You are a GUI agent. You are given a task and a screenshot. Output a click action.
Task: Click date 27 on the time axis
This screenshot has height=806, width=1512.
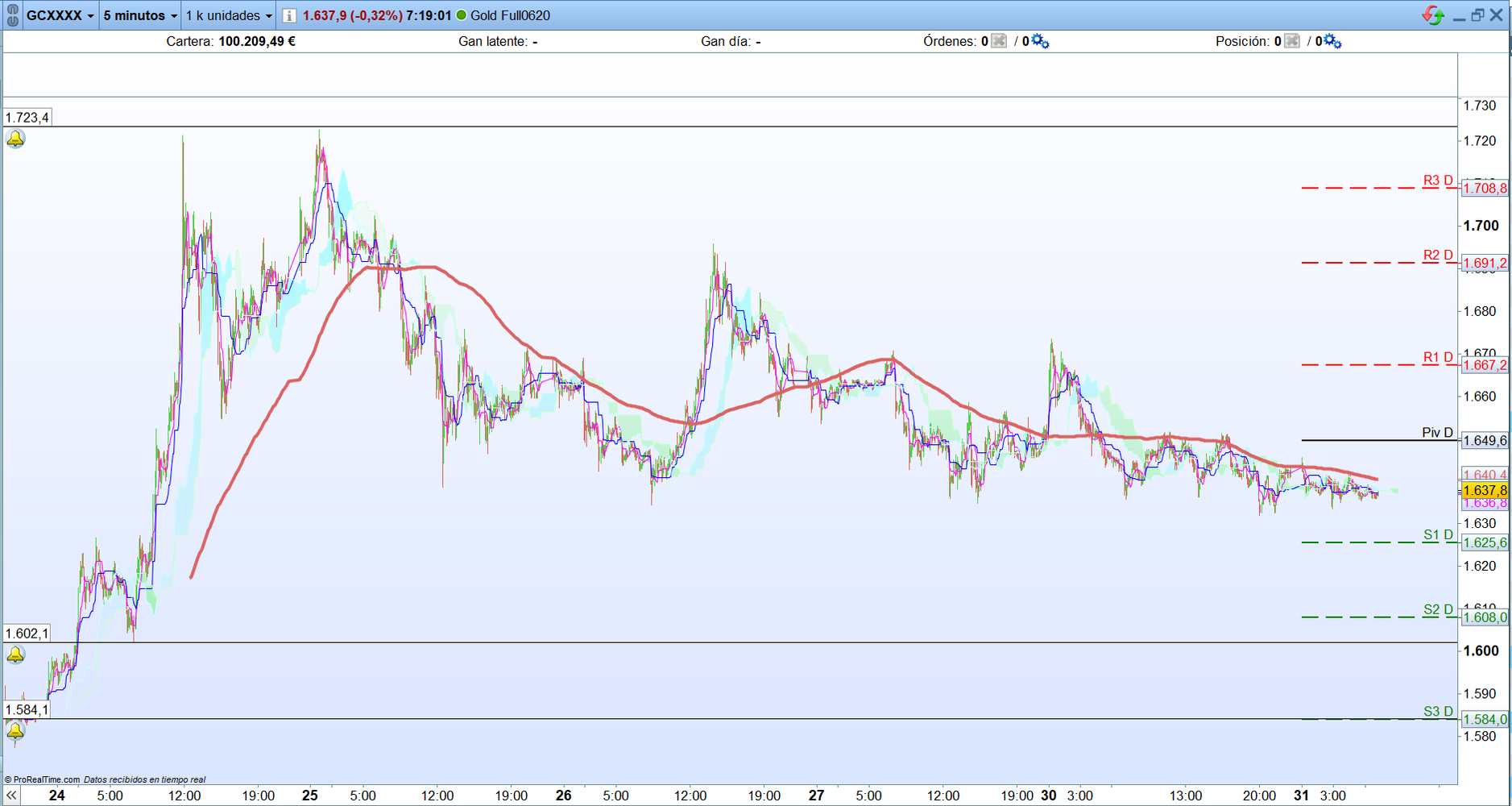pos(817,796)
